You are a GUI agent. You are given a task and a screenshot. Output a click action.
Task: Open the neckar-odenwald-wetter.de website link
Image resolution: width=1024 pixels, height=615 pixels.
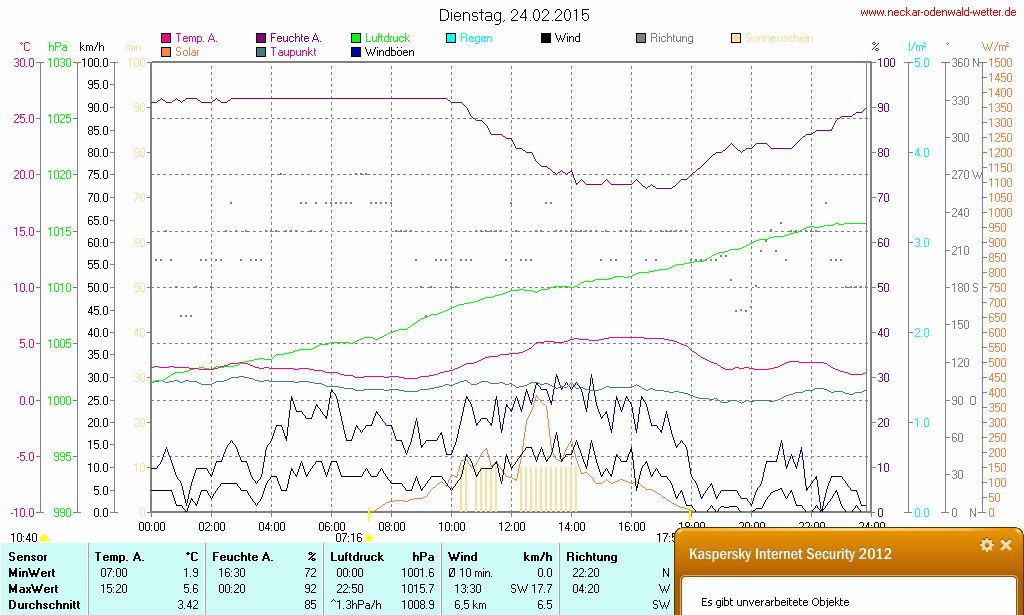coord(938,13)
